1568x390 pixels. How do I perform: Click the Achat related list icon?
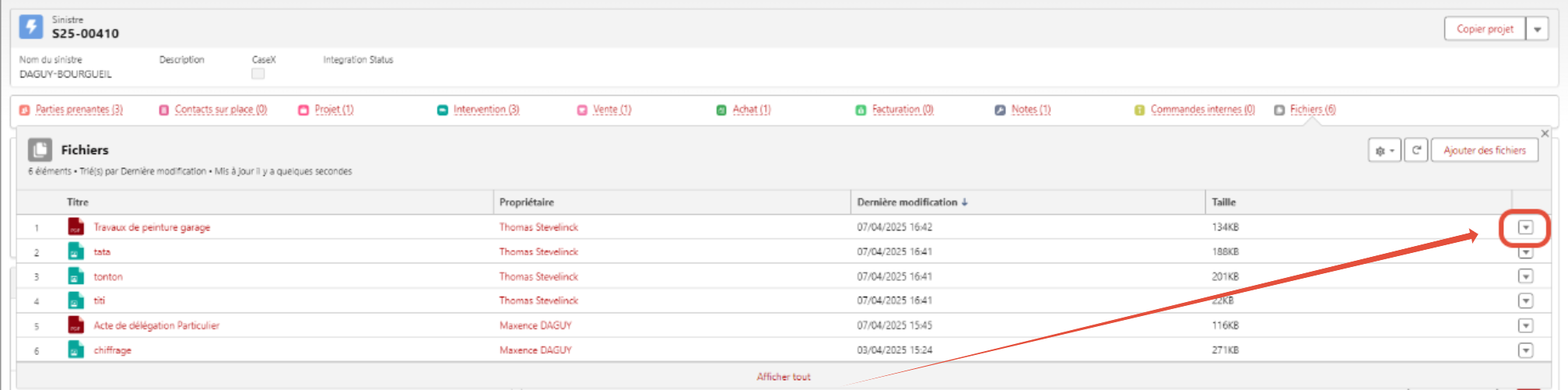pos(721,110)
